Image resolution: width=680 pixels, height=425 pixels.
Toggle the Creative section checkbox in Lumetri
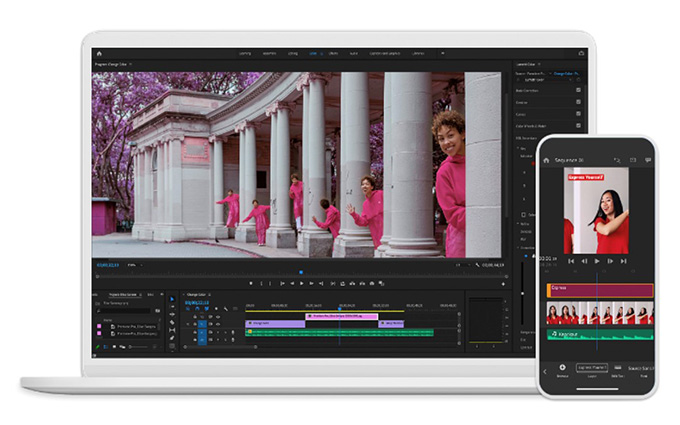pos(578,101)
